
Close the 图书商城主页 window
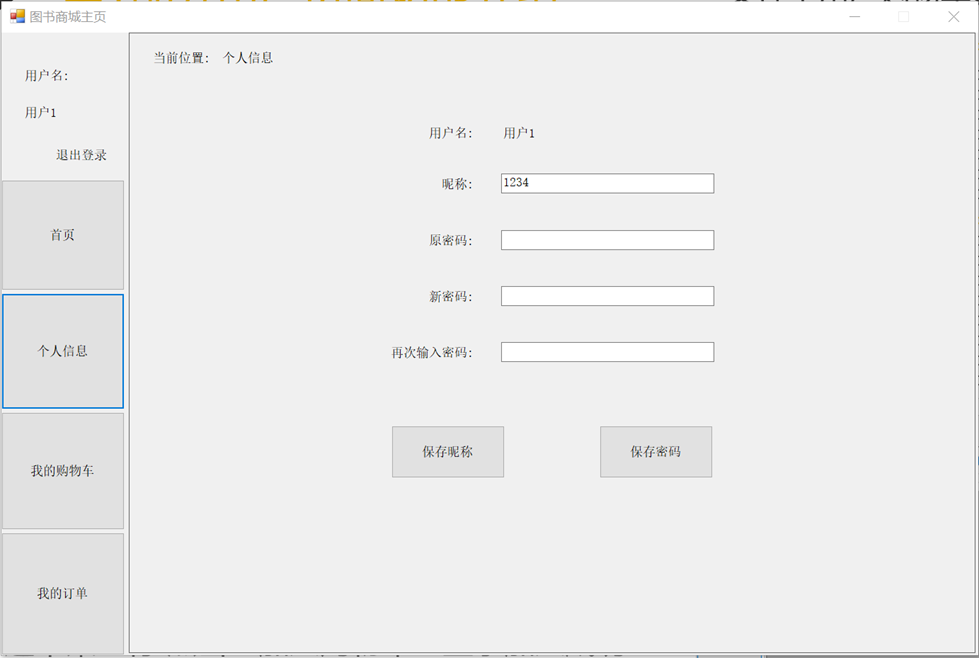coord(953,17)
